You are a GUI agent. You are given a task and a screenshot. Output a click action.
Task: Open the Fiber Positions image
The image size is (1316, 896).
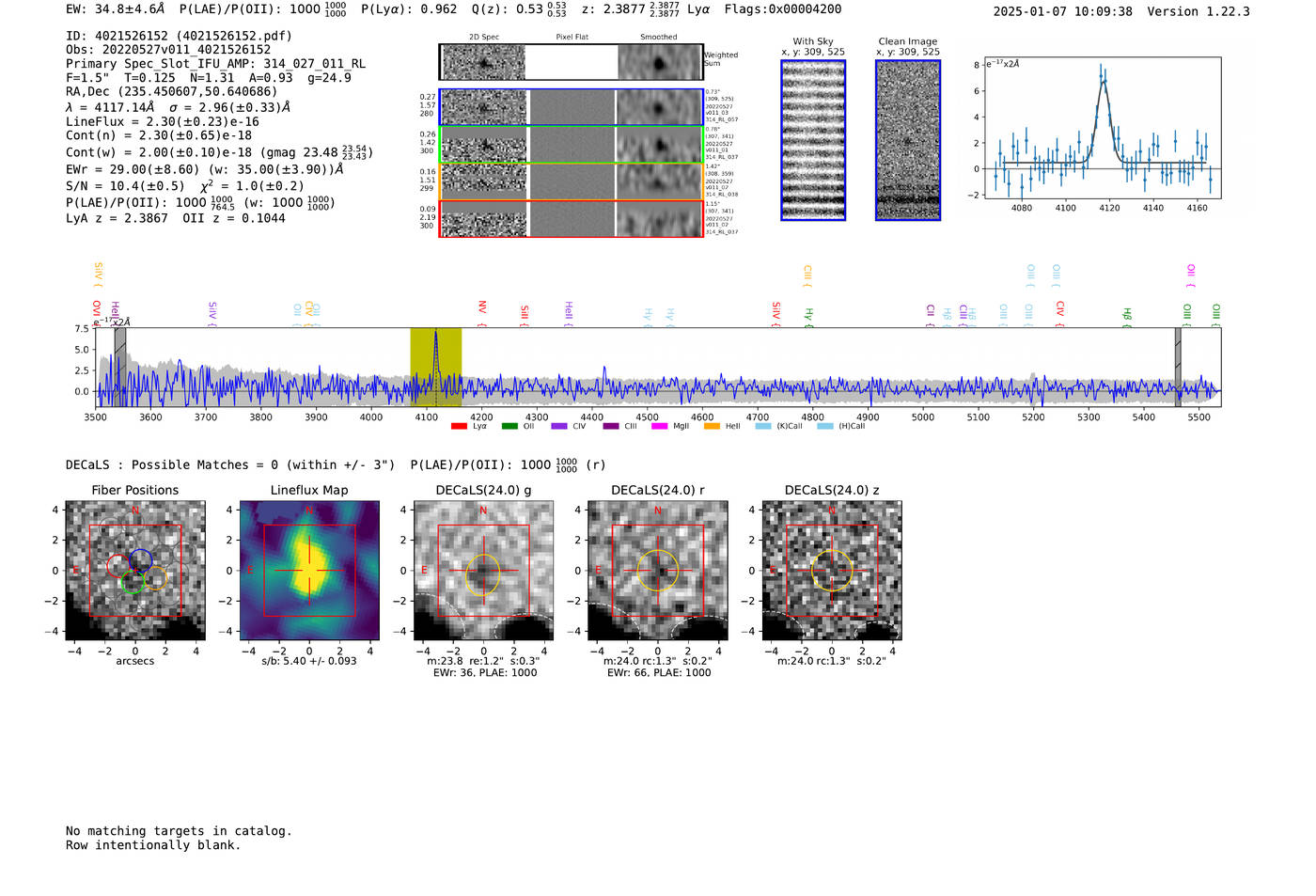click(135, 571)
